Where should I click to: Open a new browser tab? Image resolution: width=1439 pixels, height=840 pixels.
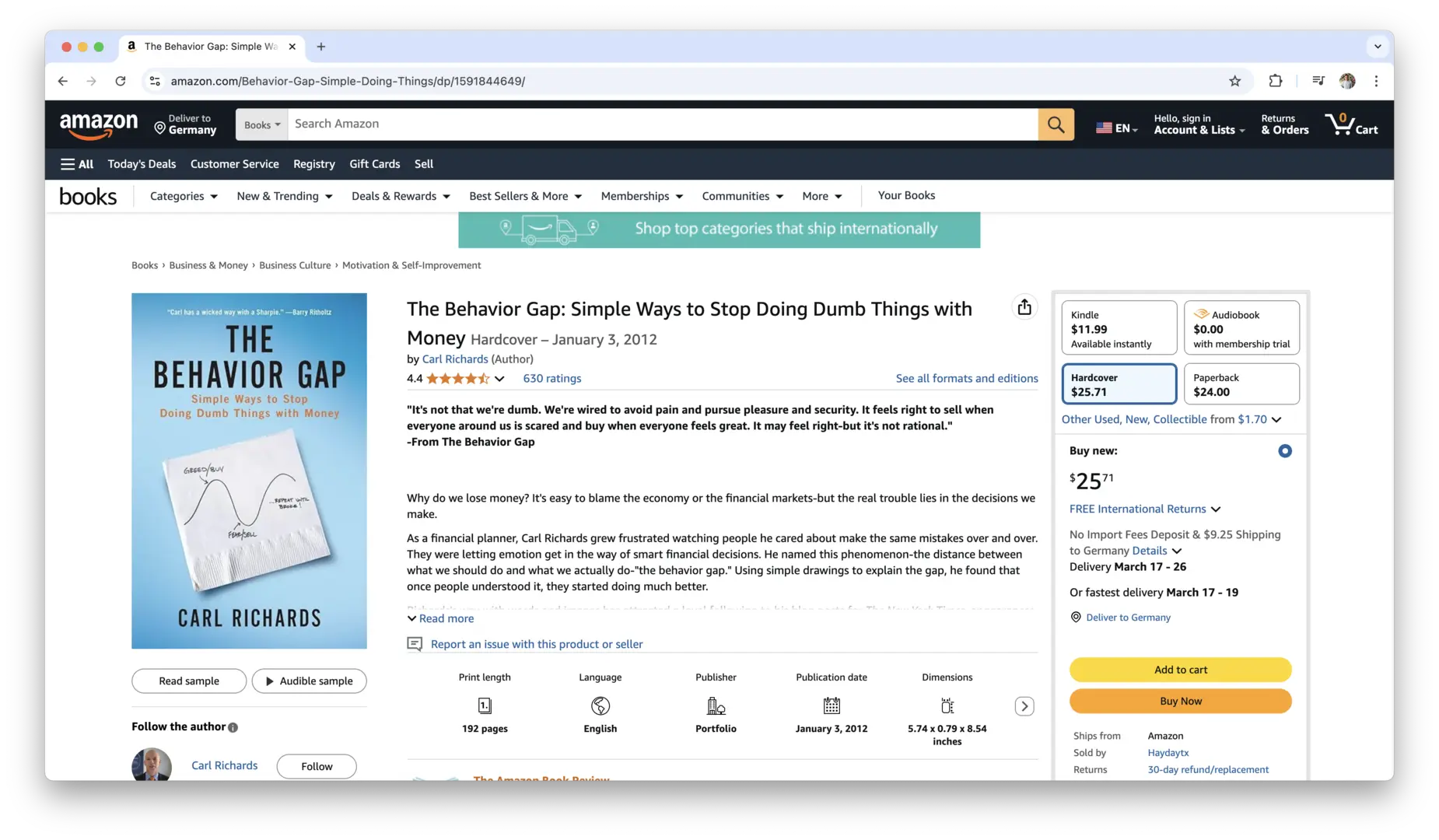pos(320,47)
